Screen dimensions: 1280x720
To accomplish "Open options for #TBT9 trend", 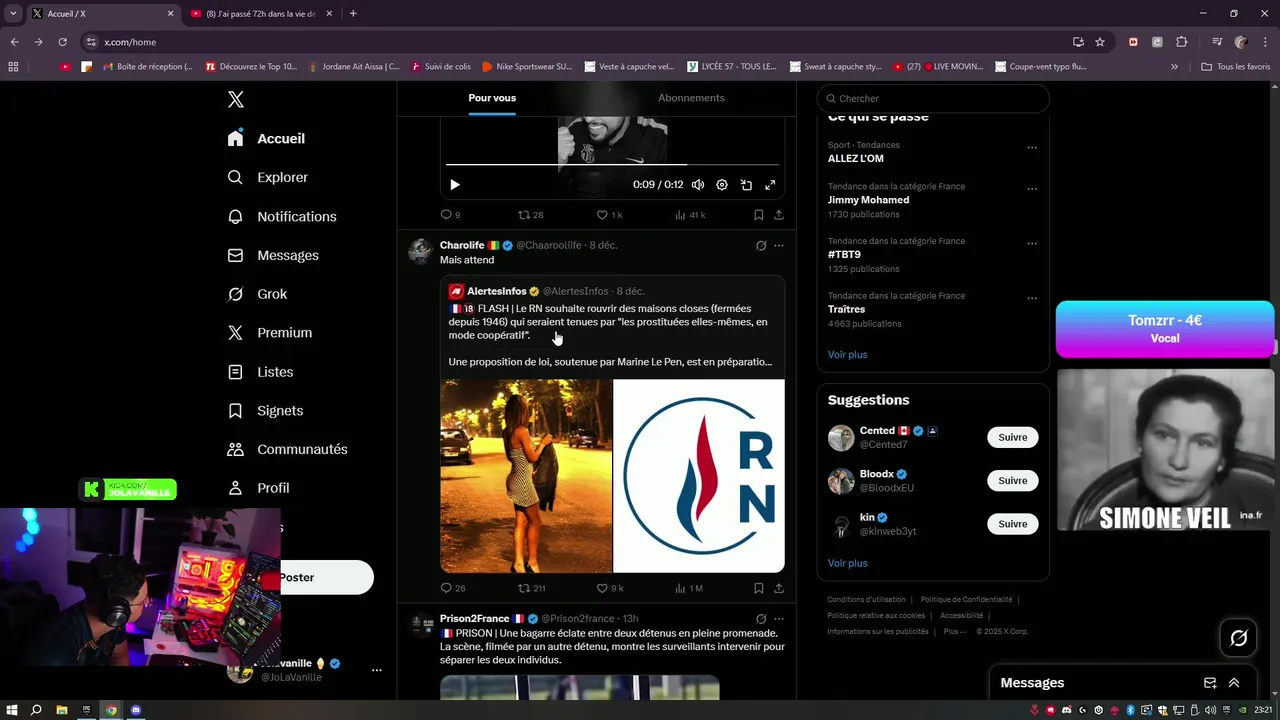I will [1032, 243].
